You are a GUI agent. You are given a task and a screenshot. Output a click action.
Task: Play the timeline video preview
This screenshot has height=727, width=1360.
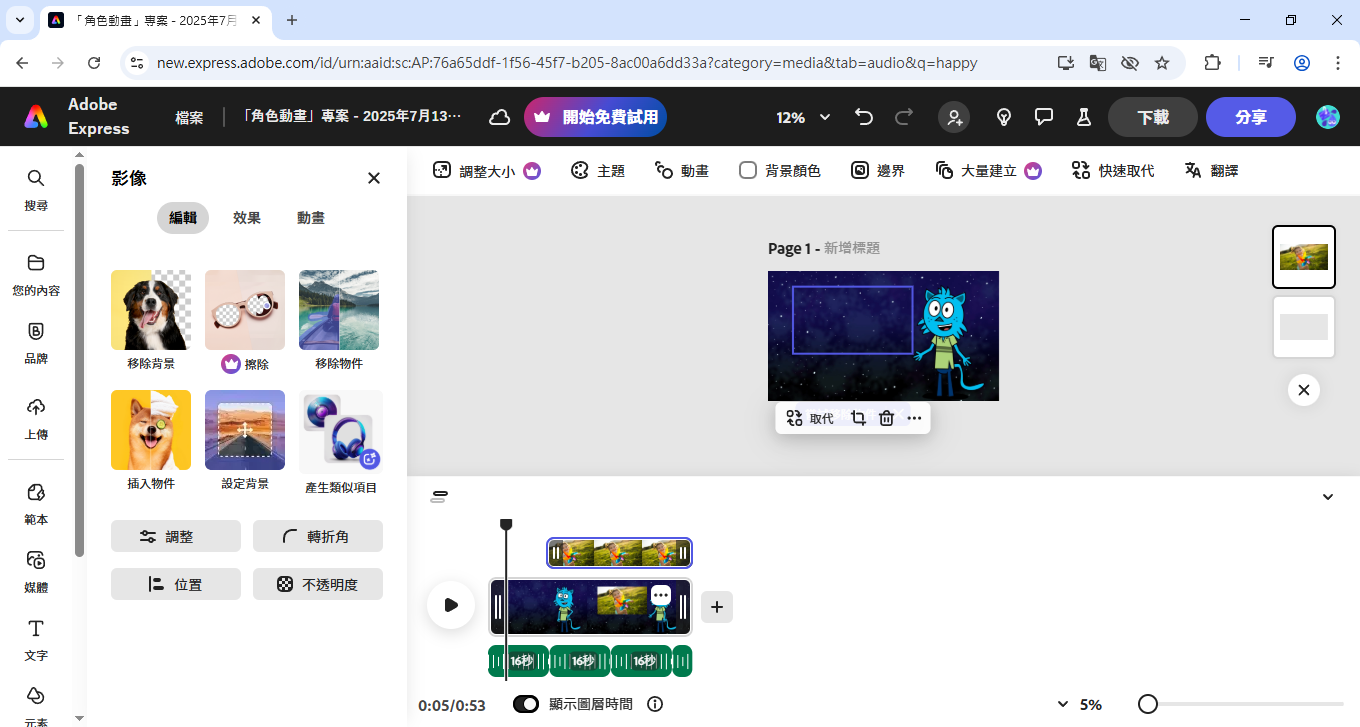tap(451, 605)
